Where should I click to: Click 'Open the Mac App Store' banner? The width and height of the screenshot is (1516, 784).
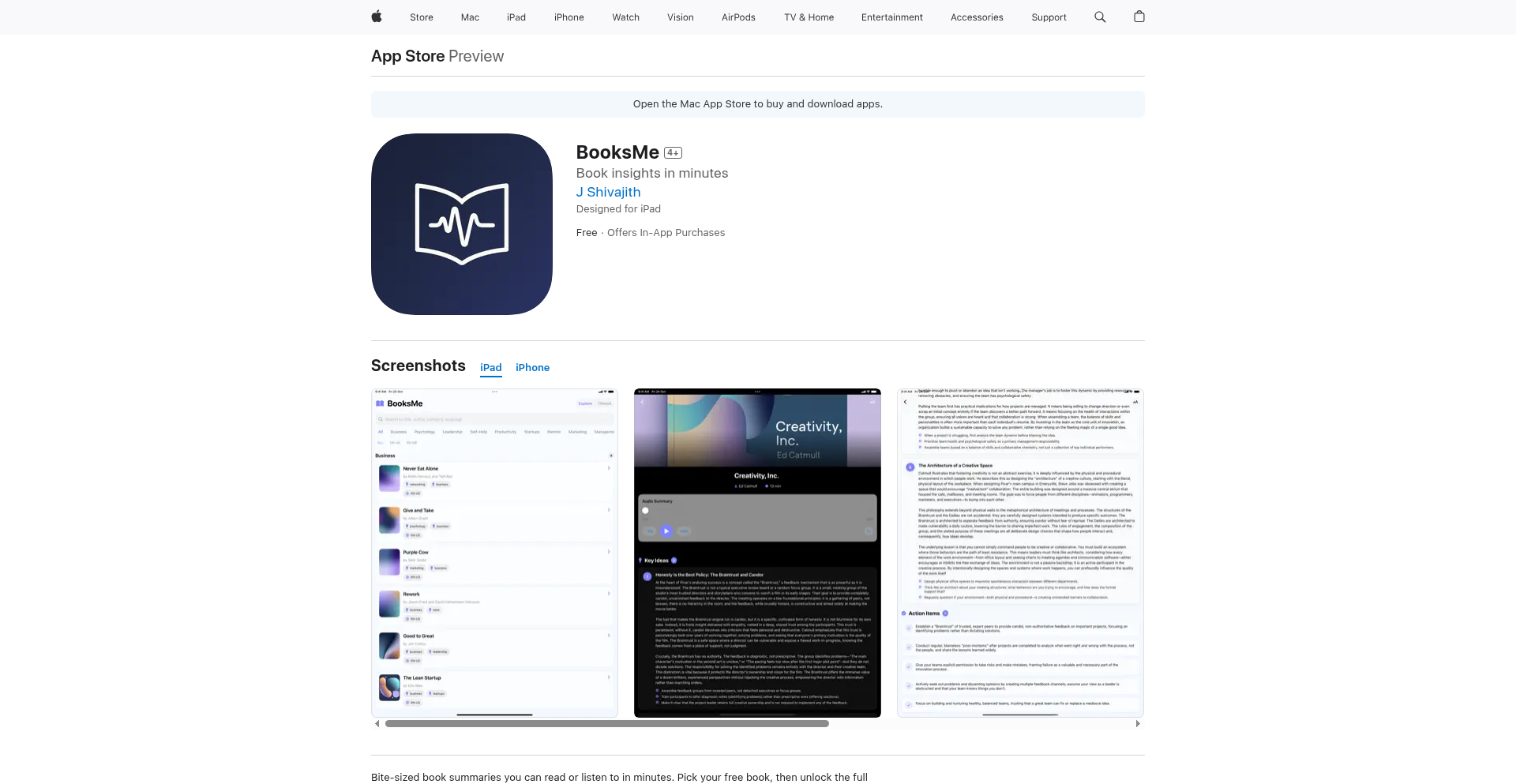(758, 104)
